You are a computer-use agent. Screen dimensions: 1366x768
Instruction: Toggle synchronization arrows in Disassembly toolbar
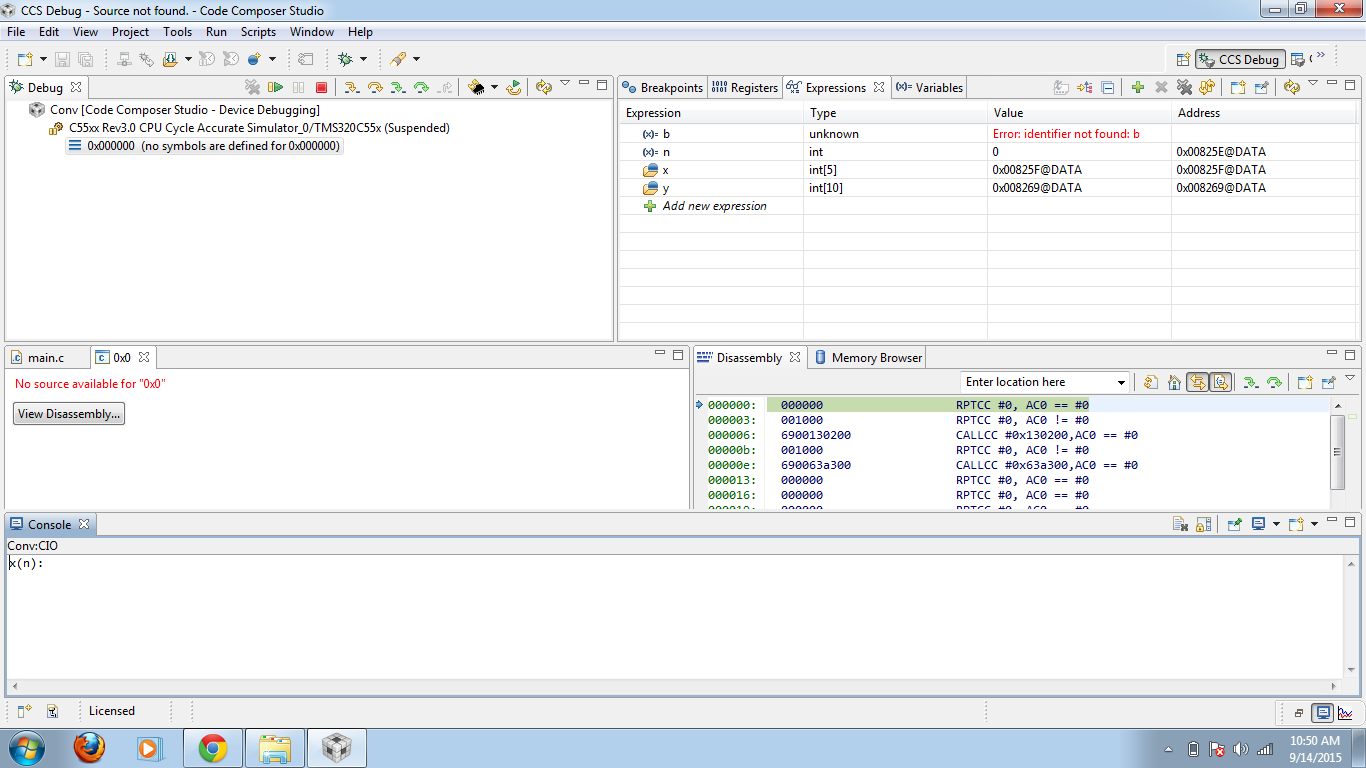1197,382
